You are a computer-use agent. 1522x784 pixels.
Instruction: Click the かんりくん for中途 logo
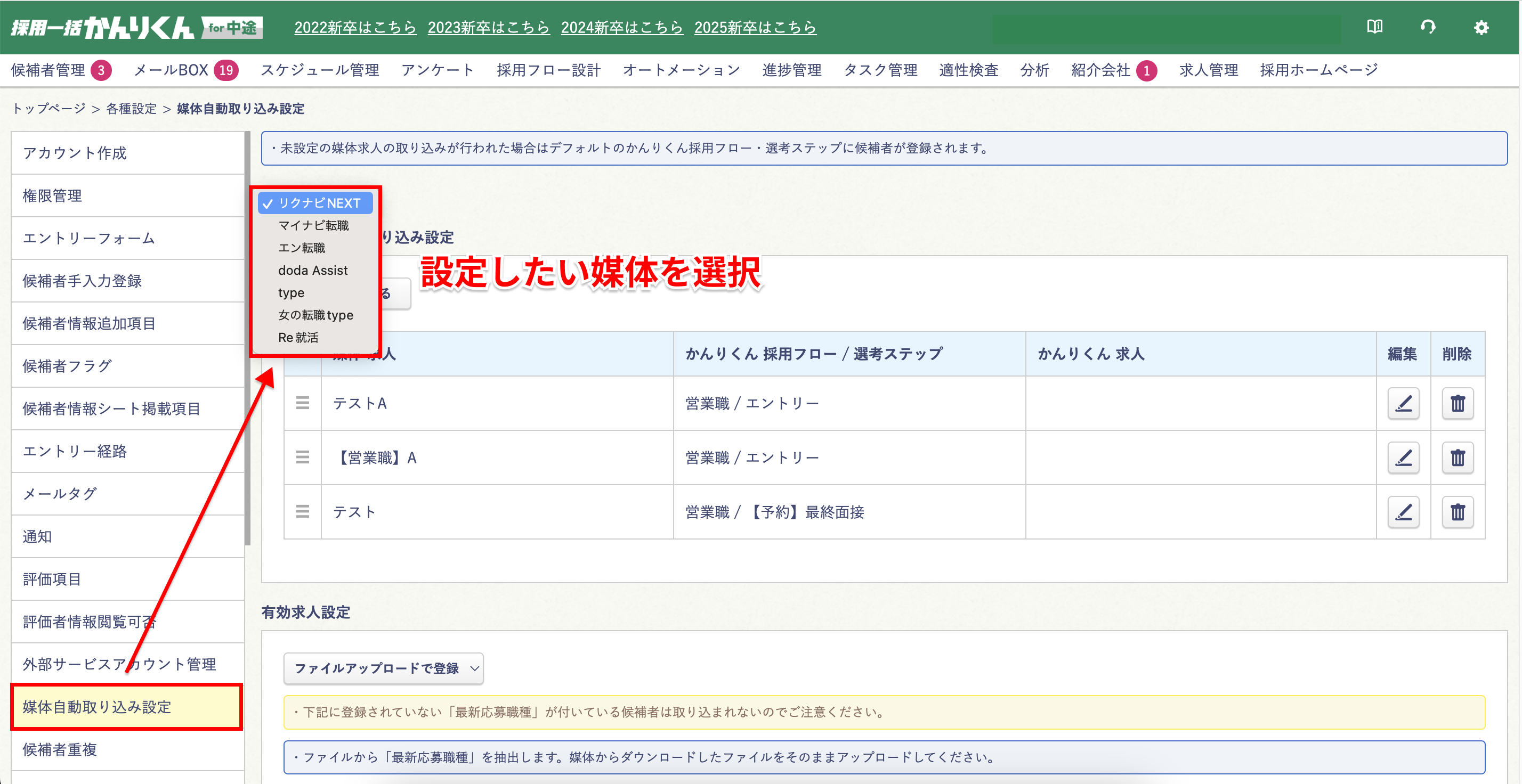[x=136, y=27]
